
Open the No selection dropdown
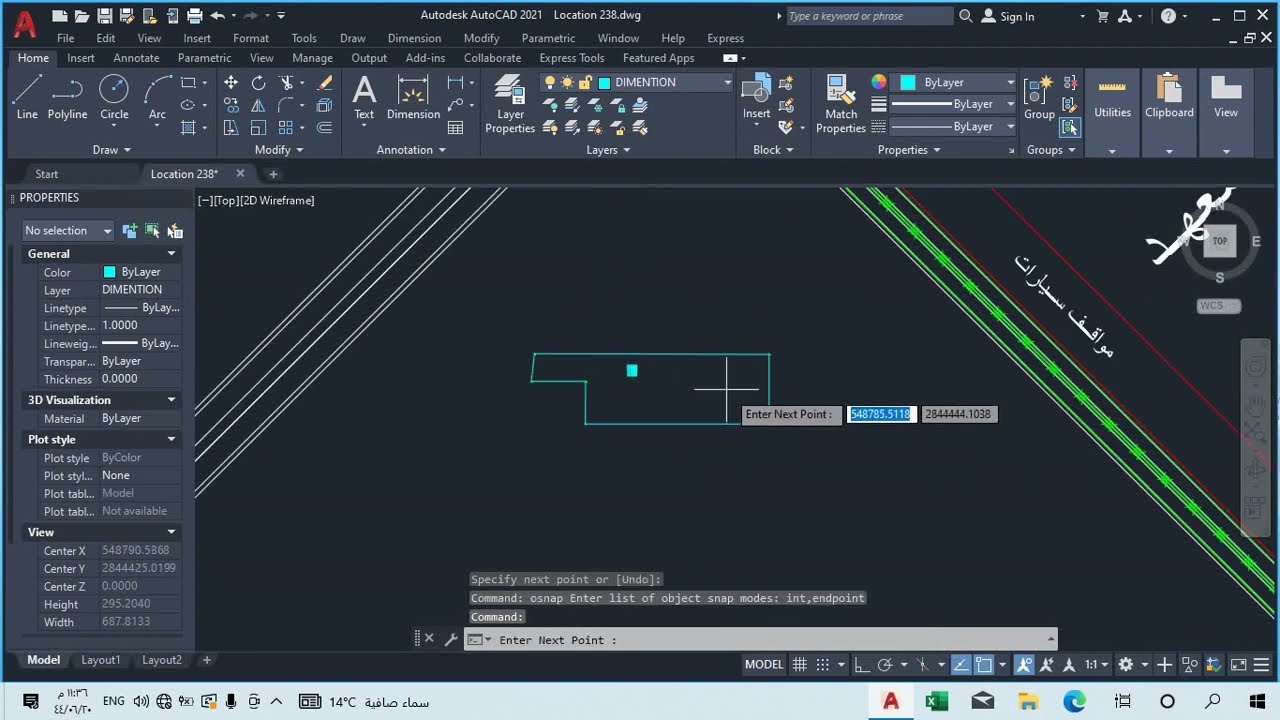pos(68,231)
